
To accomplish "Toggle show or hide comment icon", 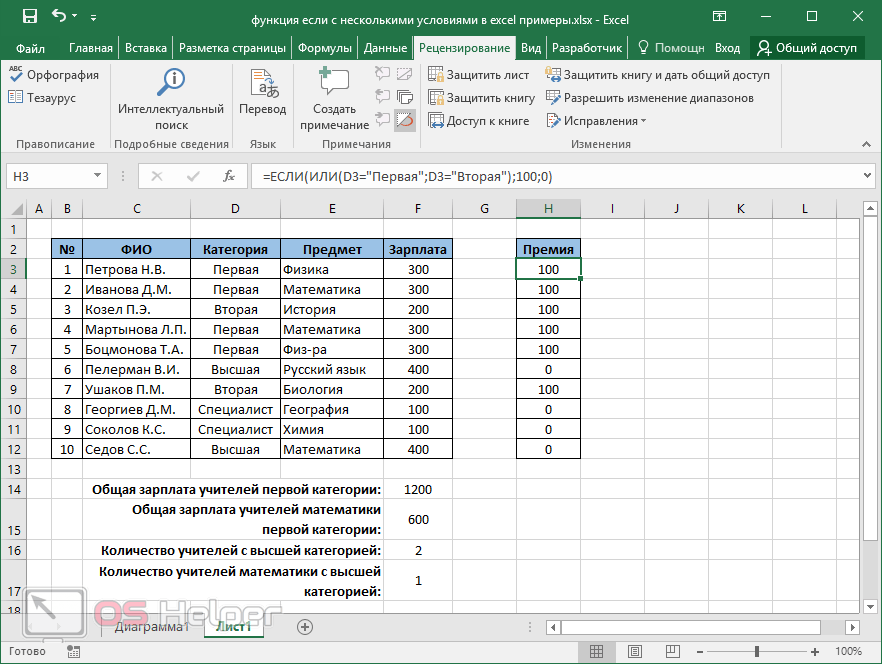I will point(404,74).
